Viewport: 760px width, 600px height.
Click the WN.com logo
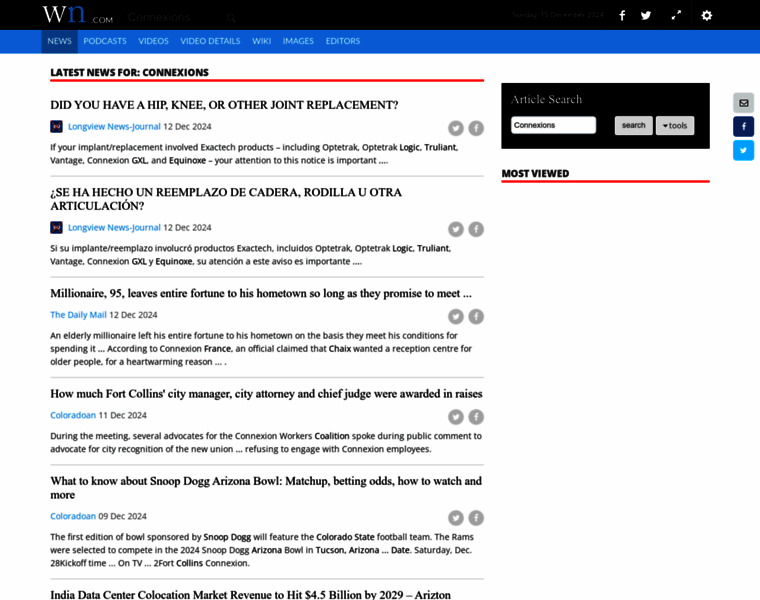(x=77, y=15)
